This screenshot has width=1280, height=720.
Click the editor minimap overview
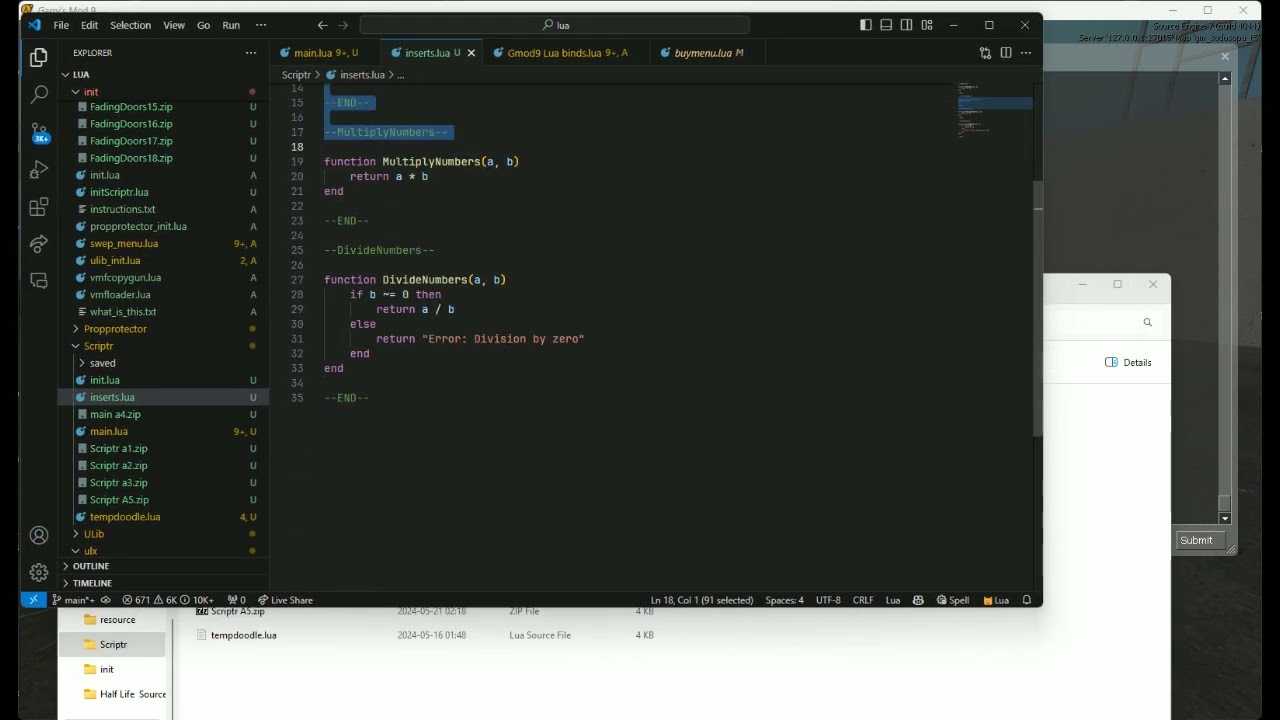992,110
